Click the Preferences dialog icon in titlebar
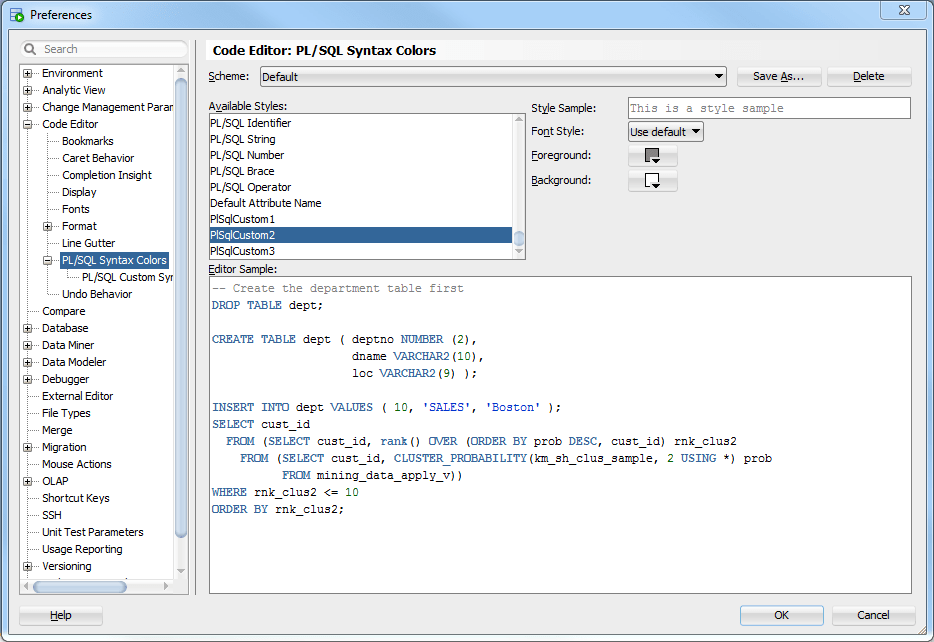Image resolution: width=934 pixels, height=642 pixels. coord(16,14)
